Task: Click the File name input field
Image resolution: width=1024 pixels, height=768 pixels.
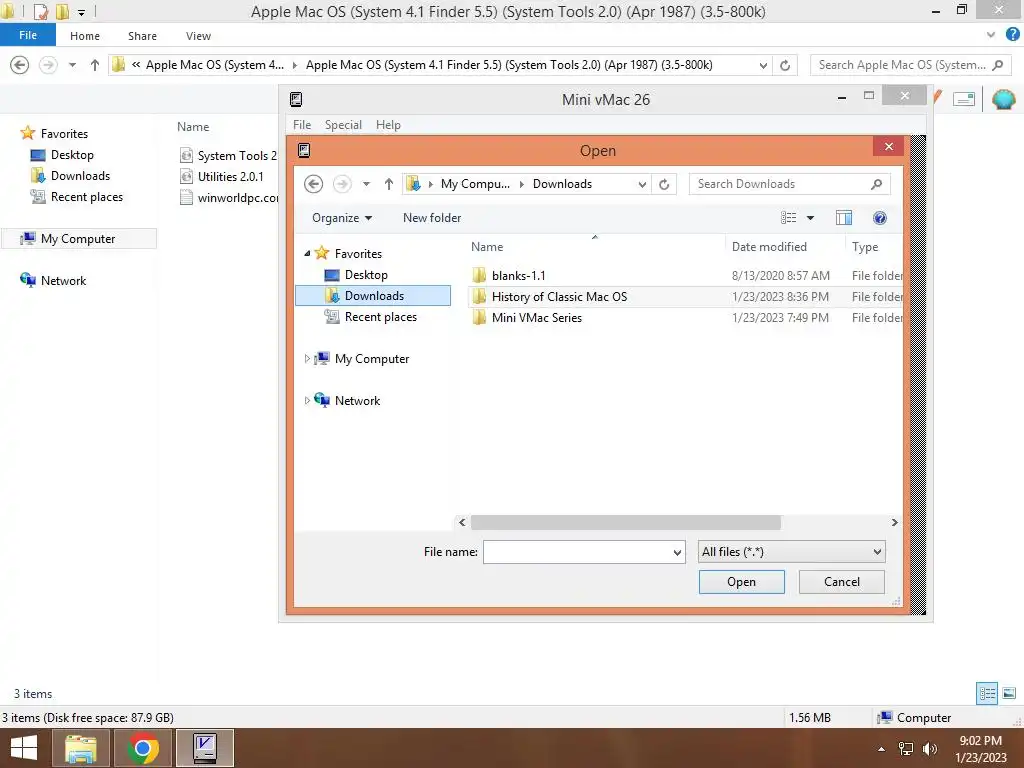Action: [577, 552]
